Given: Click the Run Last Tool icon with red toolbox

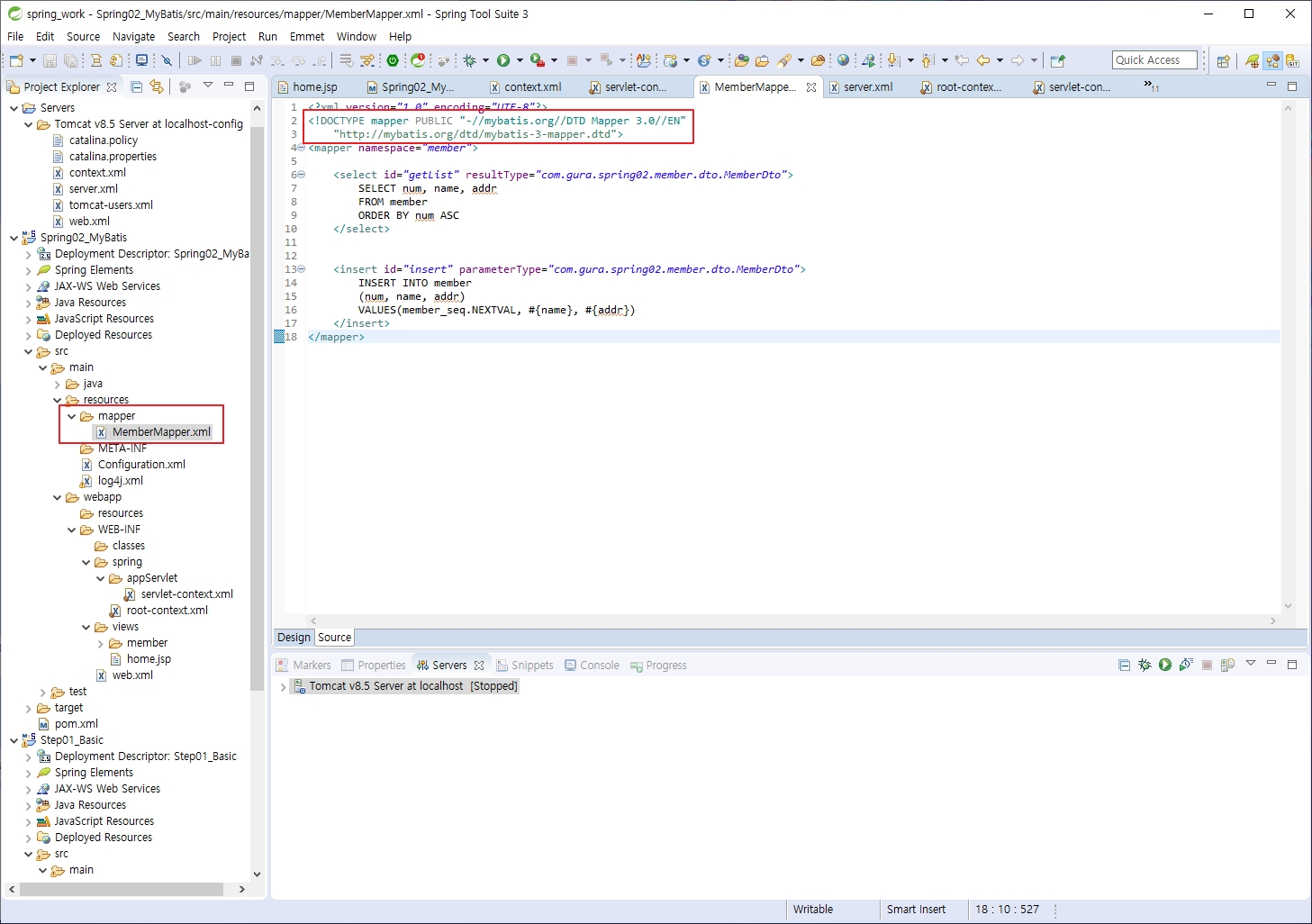Looking at the screenshot, I should (537, 60).
